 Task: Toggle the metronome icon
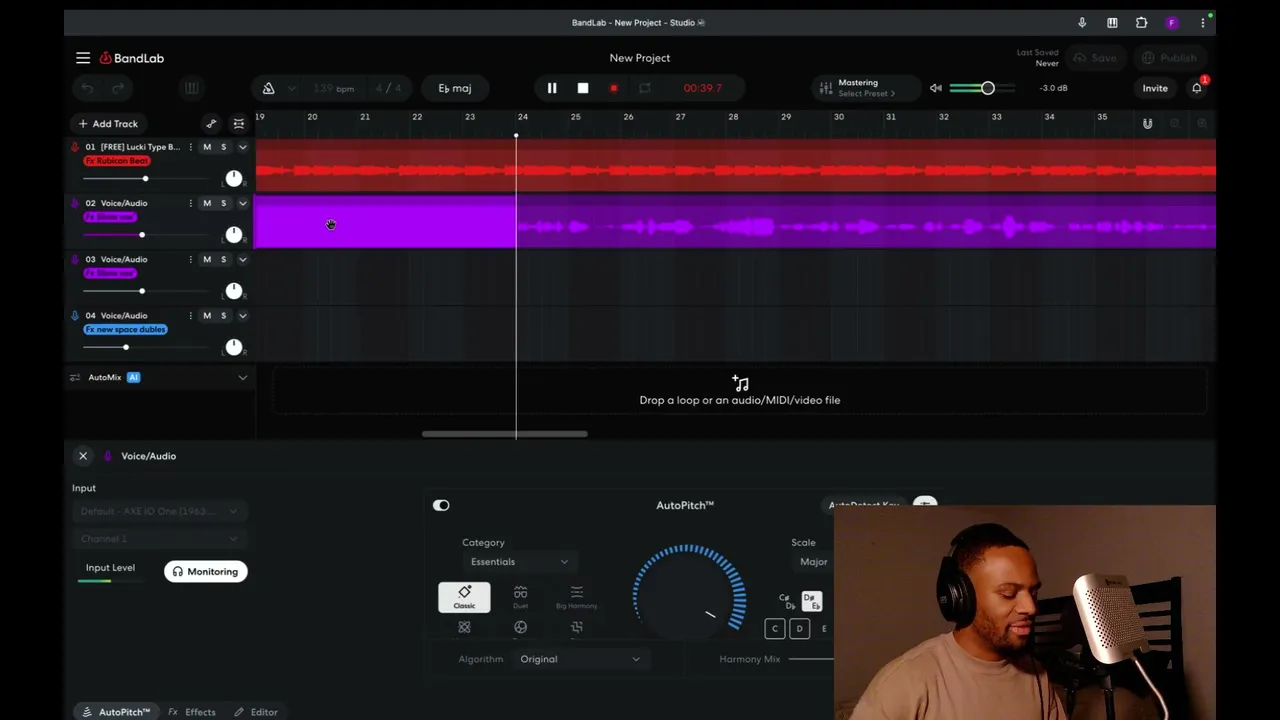click(268, 88)
